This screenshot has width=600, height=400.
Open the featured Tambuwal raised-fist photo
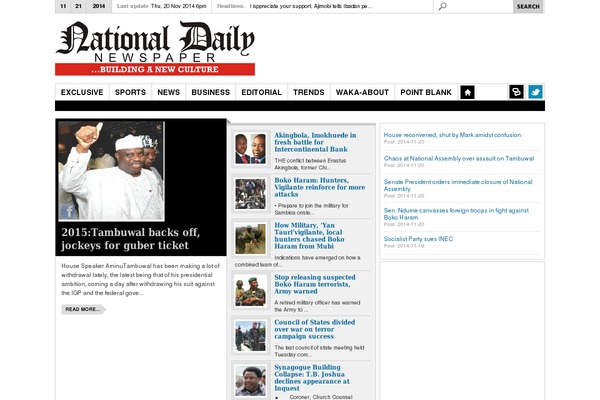pyautogui.click(x=111, y=171)
